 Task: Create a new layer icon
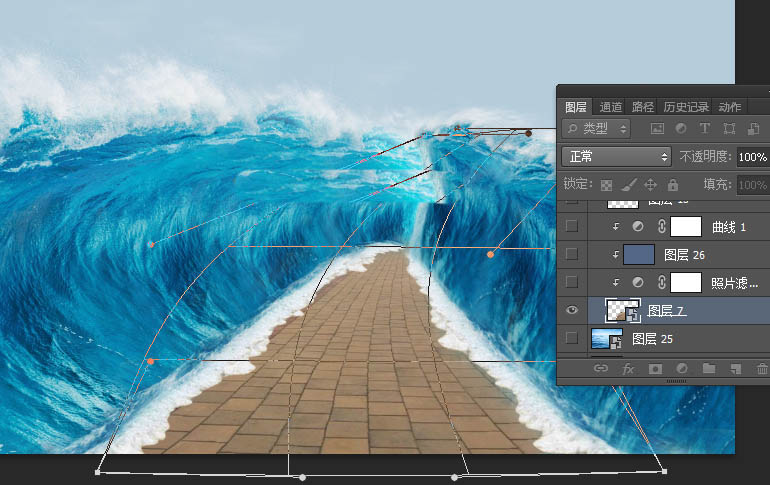coord(735,368)
